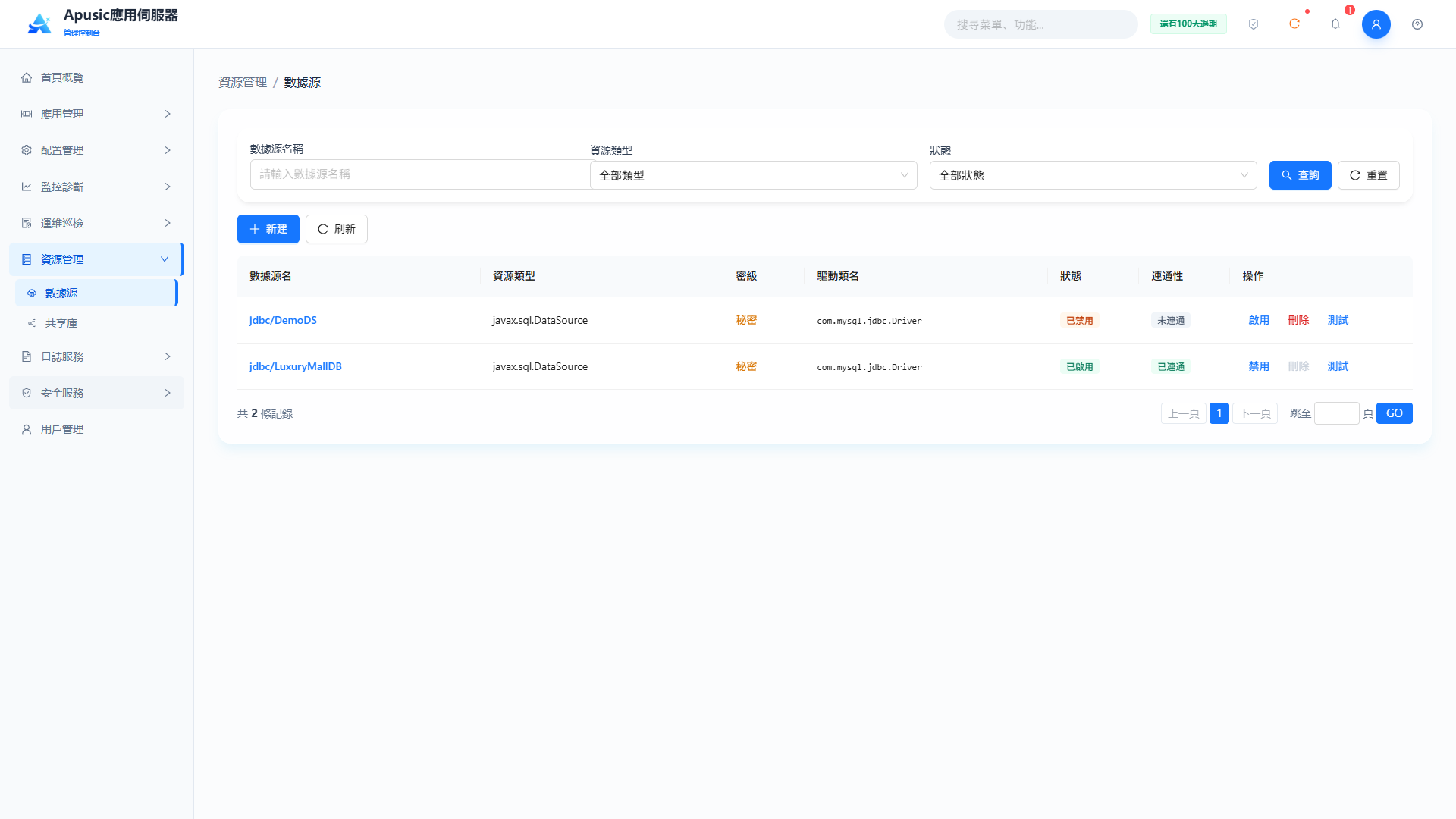Open the jdbc/LuxuryMallDB data source link

296,366
